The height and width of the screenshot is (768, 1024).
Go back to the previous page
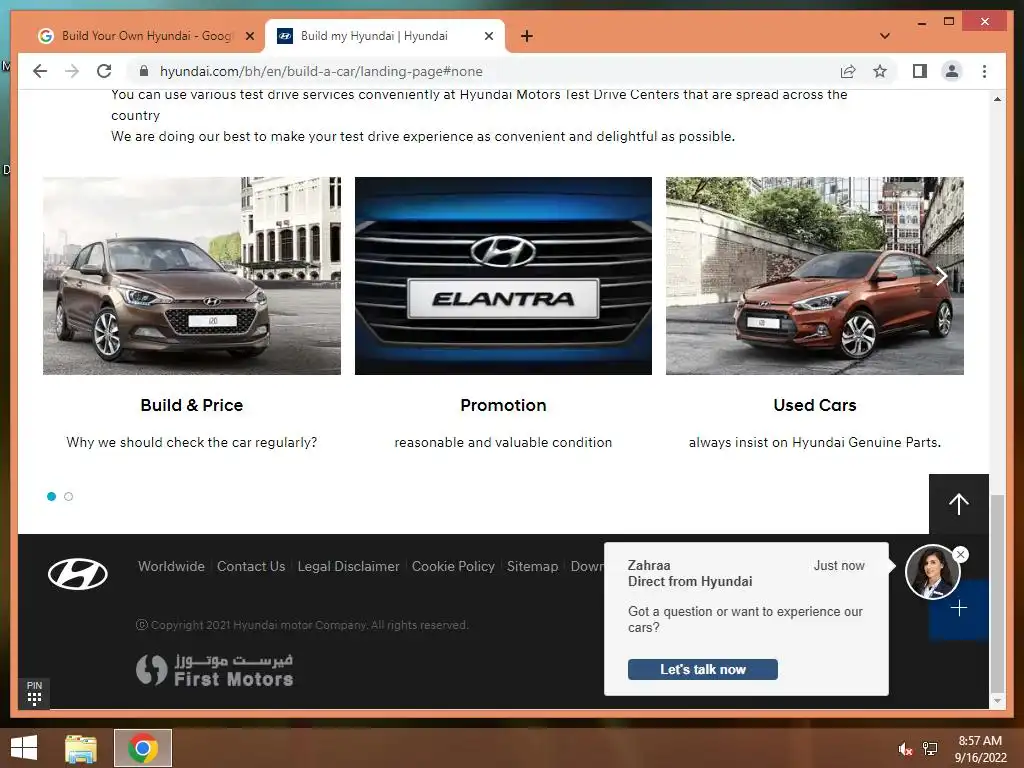[x=40, y=71]
